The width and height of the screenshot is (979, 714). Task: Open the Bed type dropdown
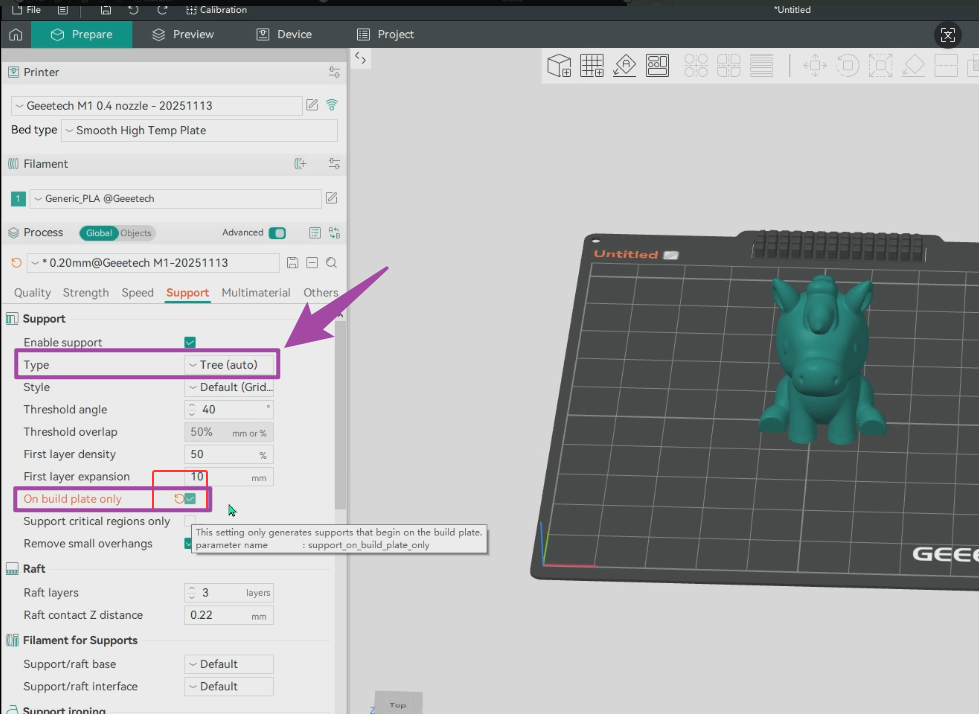point(200,131)
